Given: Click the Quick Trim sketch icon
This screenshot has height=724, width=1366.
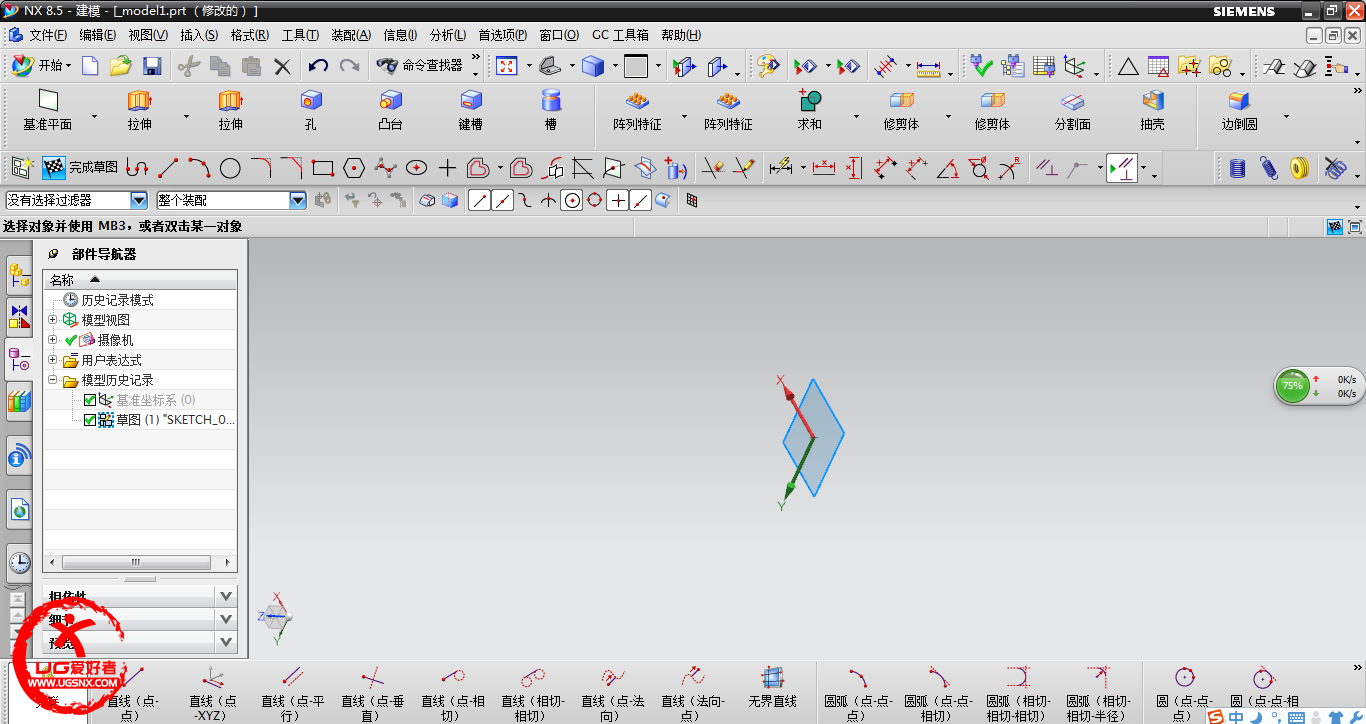Looking at the screenshot, I should 713,168.
